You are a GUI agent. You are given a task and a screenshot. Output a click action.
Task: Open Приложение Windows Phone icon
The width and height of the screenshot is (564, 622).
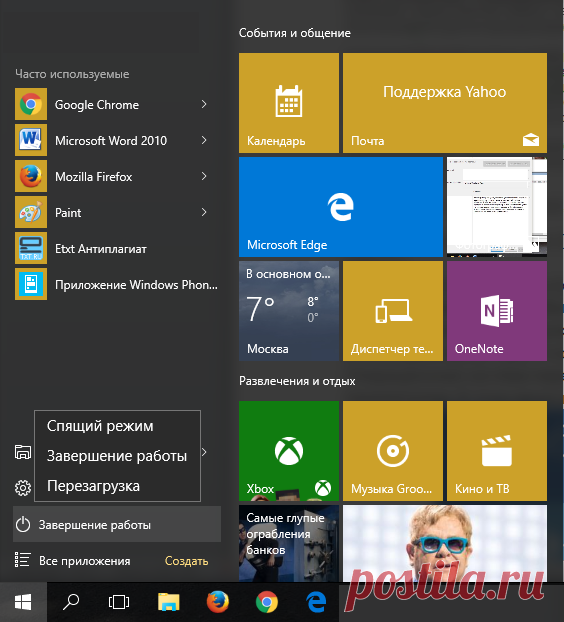click(31, 284)
